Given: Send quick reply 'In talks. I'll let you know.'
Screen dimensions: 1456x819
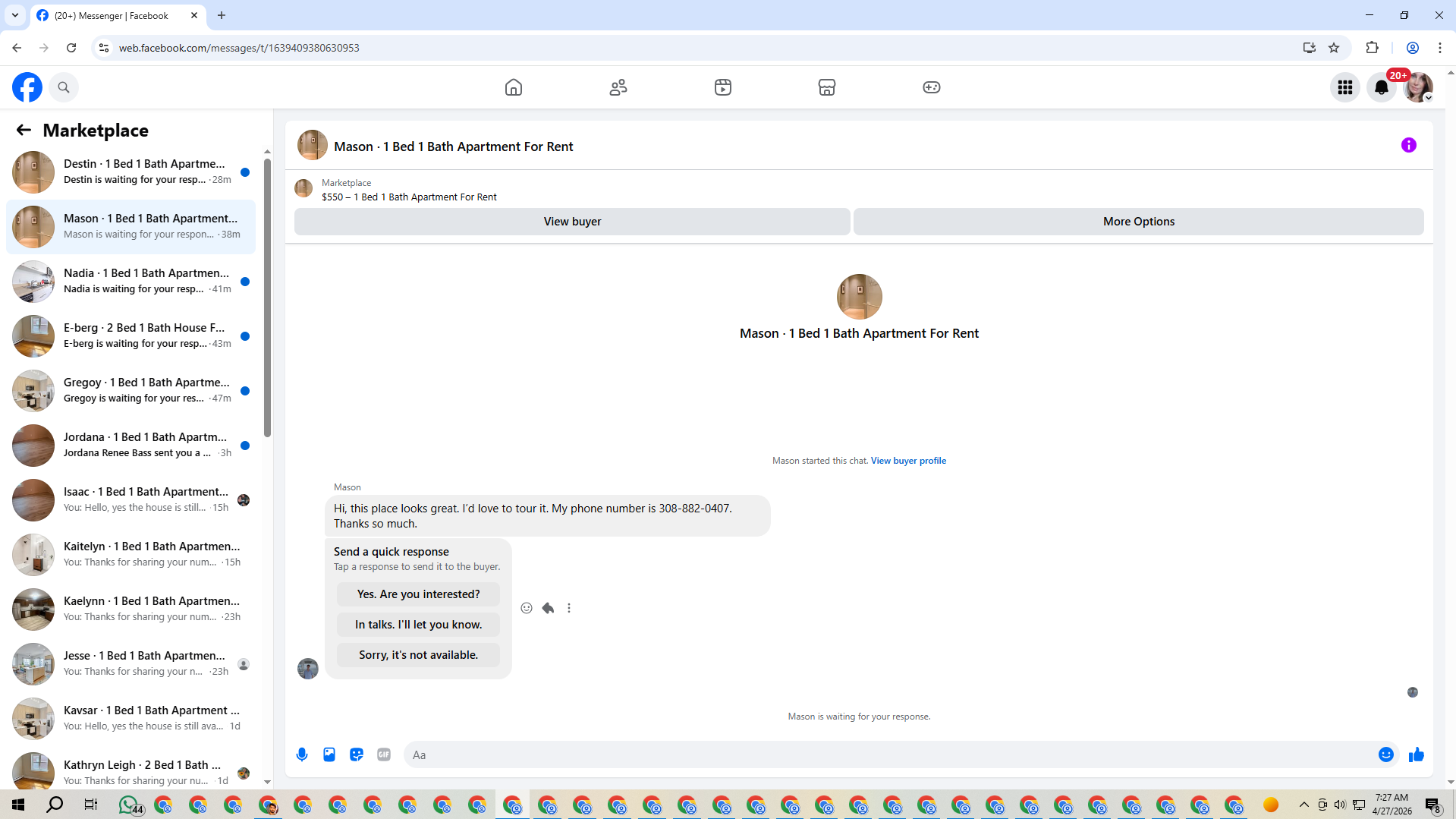Looking at the screenshot, I should point(419,625).
